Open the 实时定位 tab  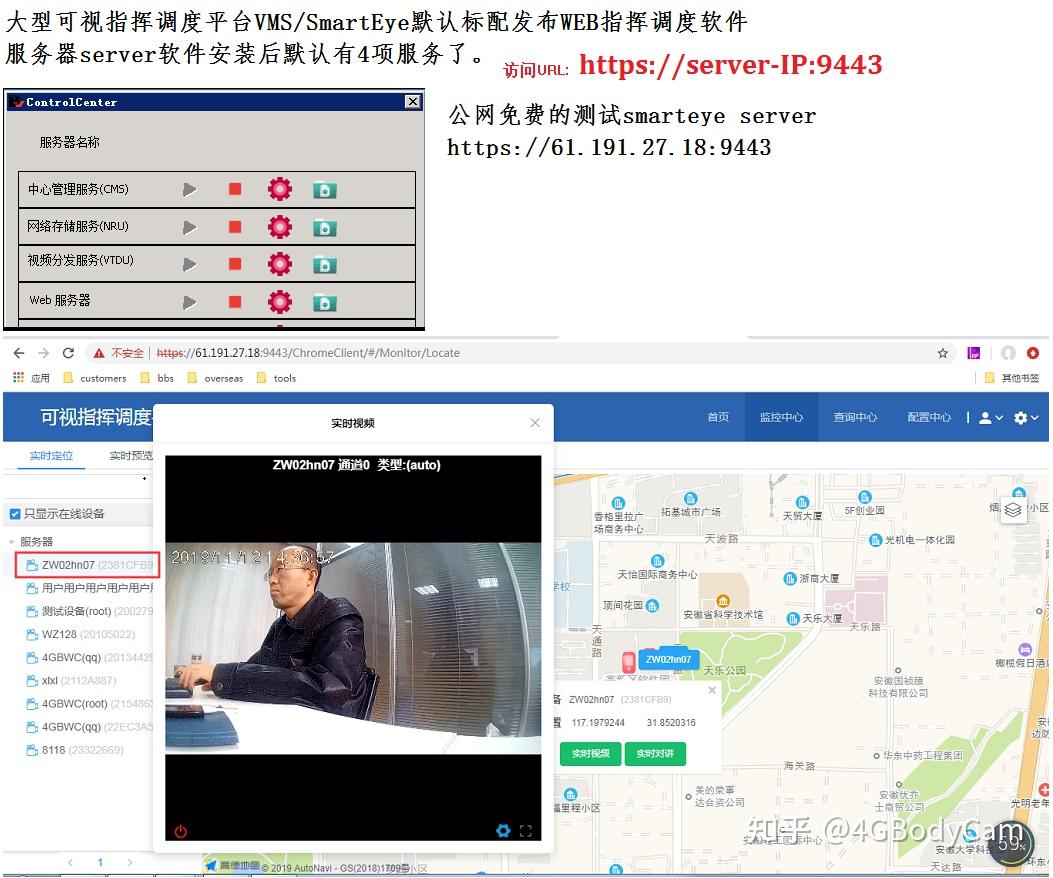(51, 455)
